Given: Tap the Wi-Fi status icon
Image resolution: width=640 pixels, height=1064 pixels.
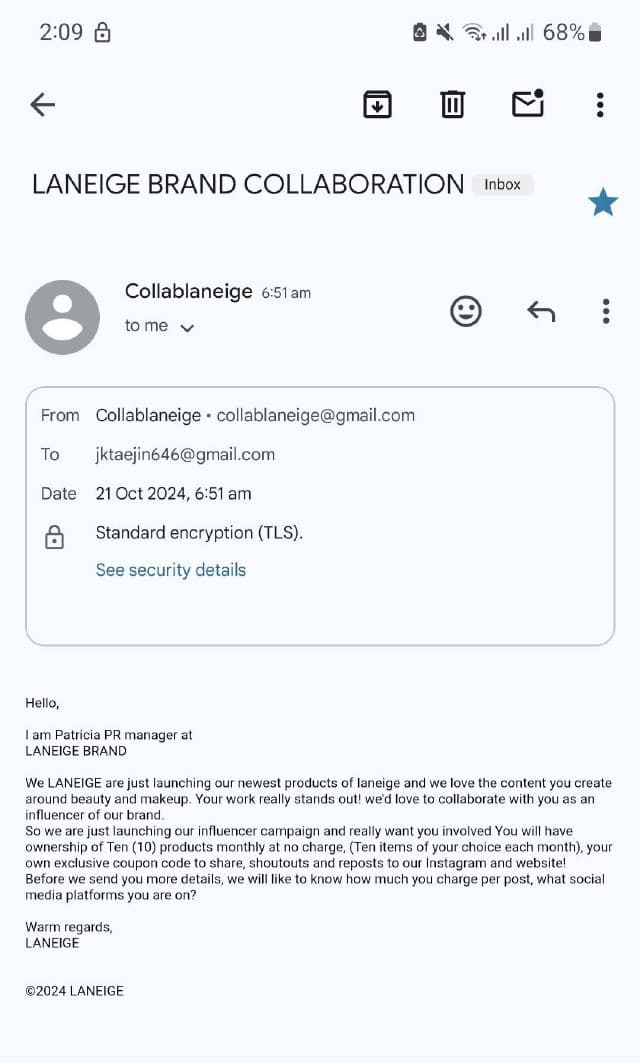Looking at the screenshot, I should click(473, 33).
